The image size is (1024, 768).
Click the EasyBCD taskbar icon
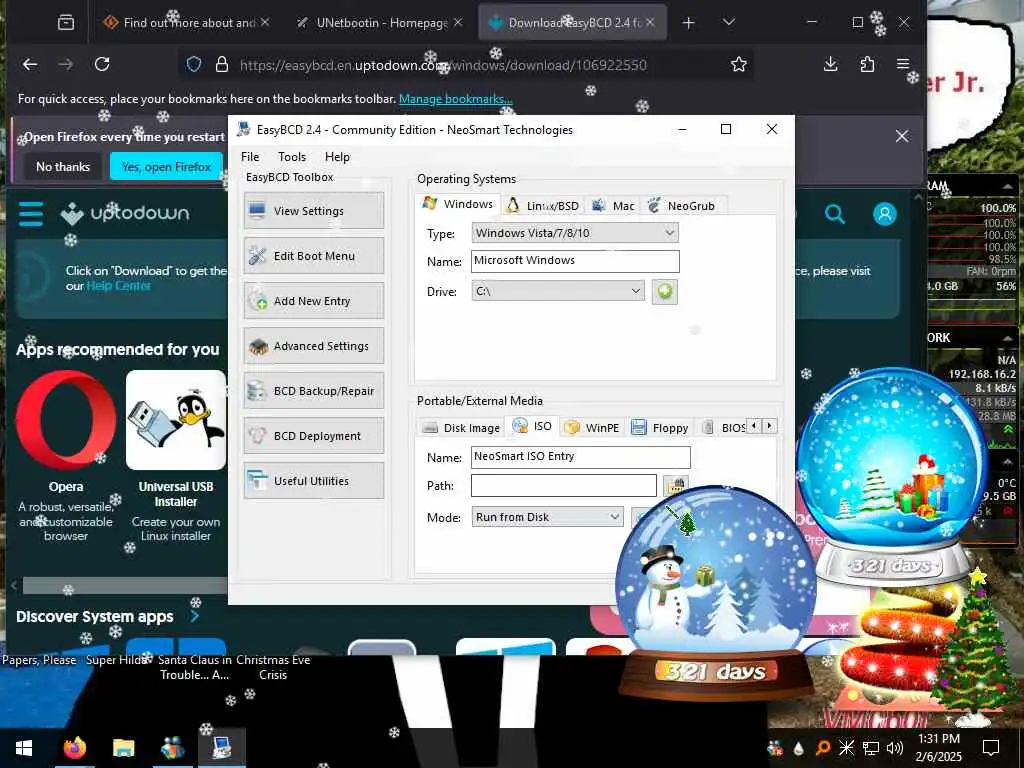(x=221, y=748)
